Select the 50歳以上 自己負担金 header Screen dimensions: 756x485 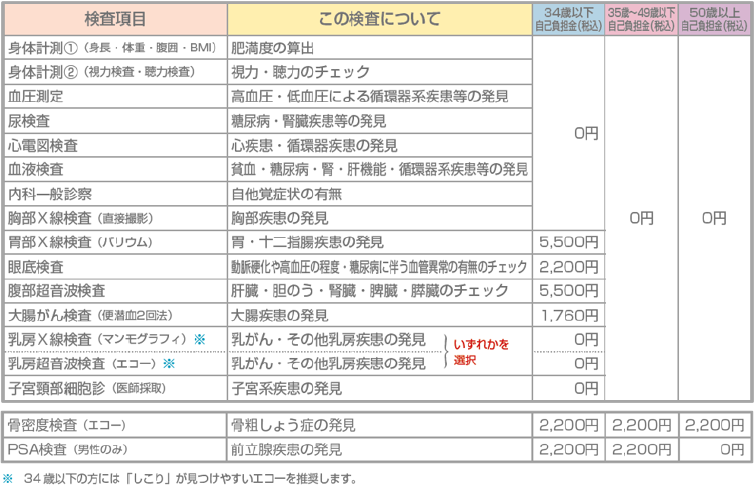click(x=716, y=19)
